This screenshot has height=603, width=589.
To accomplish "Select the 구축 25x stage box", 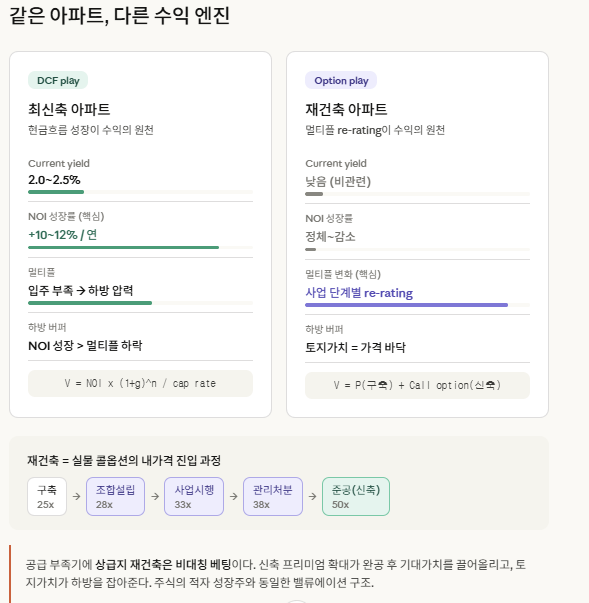I will (x=47, y=496).
